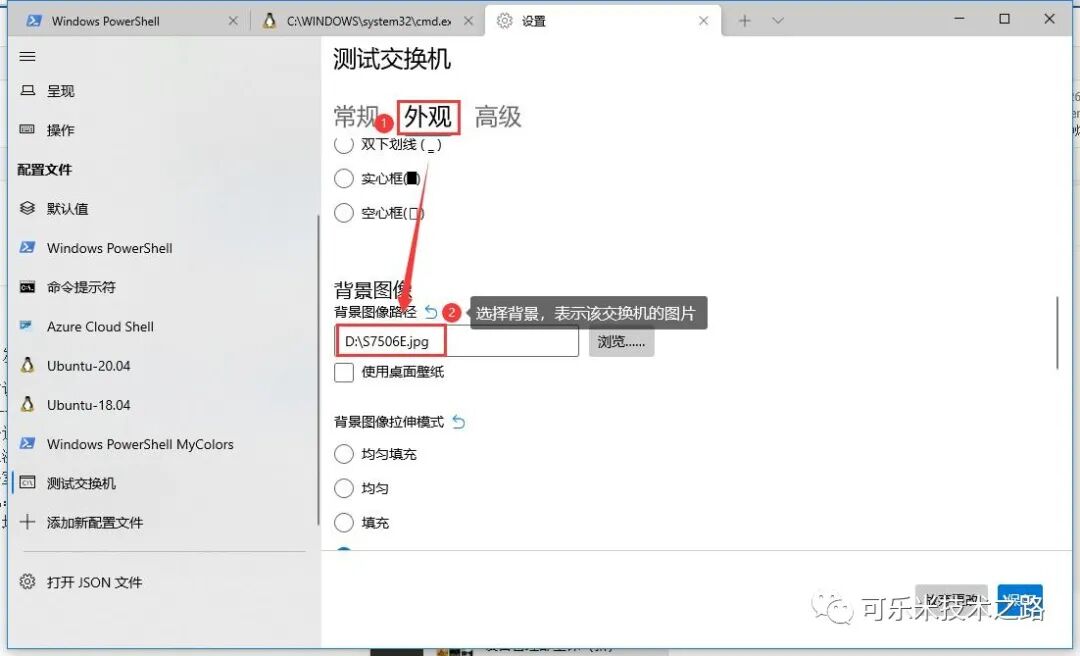Open 操作 actions settings in sidebar
This screenshot has height=656, width=1080.
pyautogui.click(x=60, y=130)
